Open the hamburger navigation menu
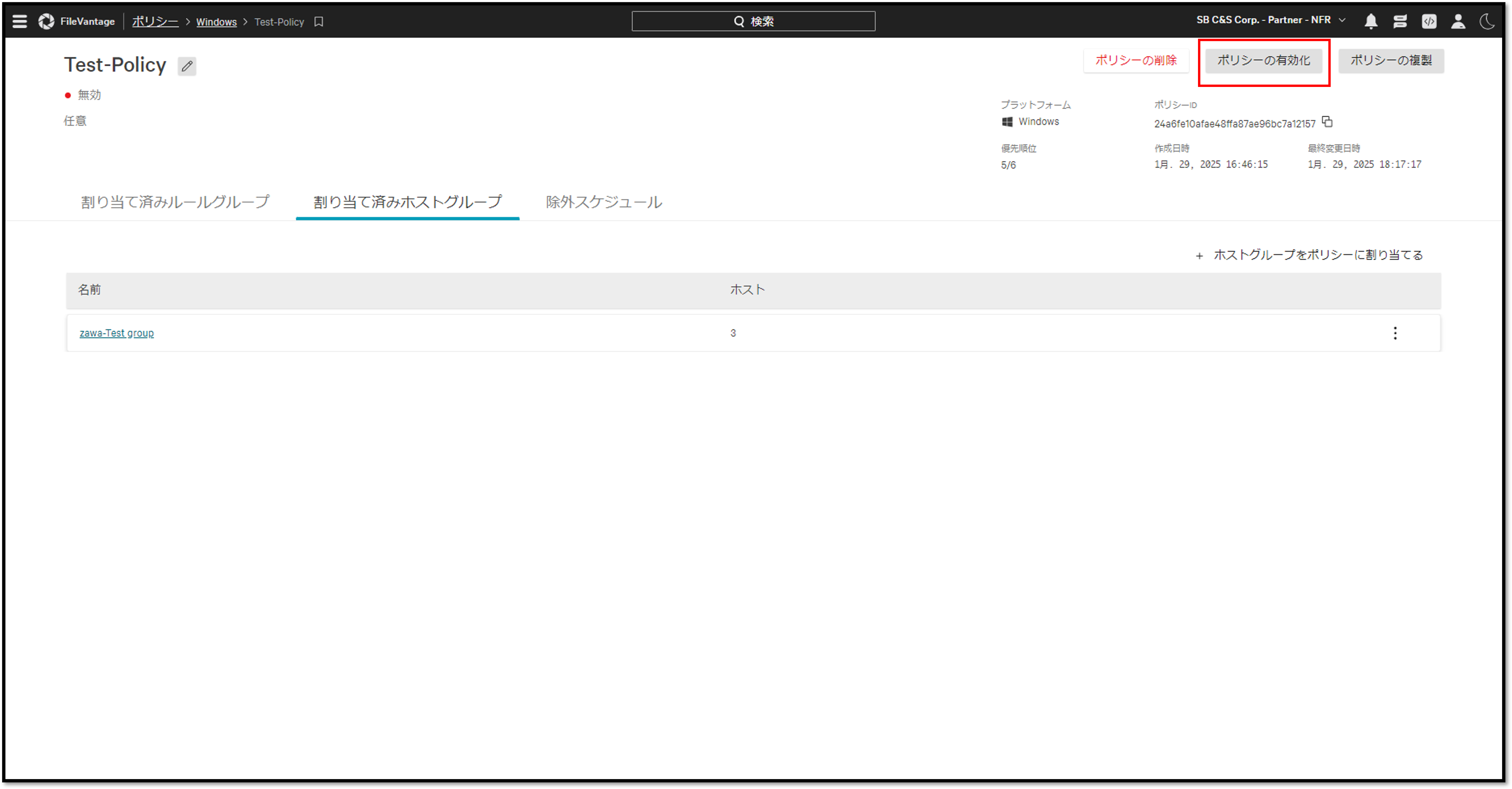1512x789 pixels. pyautogui.click(x=20, y=22)
